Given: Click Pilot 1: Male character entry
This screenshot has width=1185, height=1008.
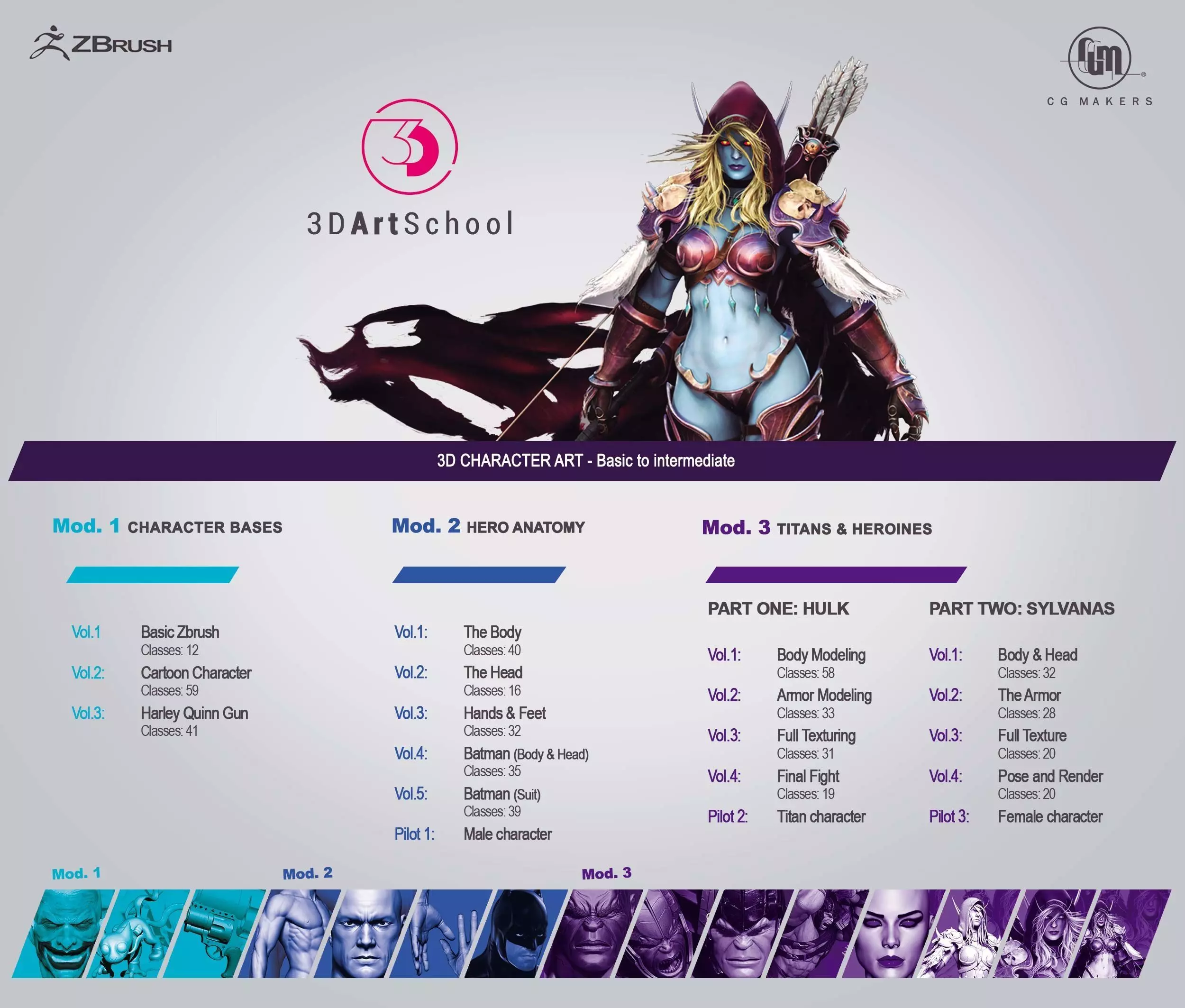Looking at the screenshot, I should pyautogui.click(x=473, y=834).
